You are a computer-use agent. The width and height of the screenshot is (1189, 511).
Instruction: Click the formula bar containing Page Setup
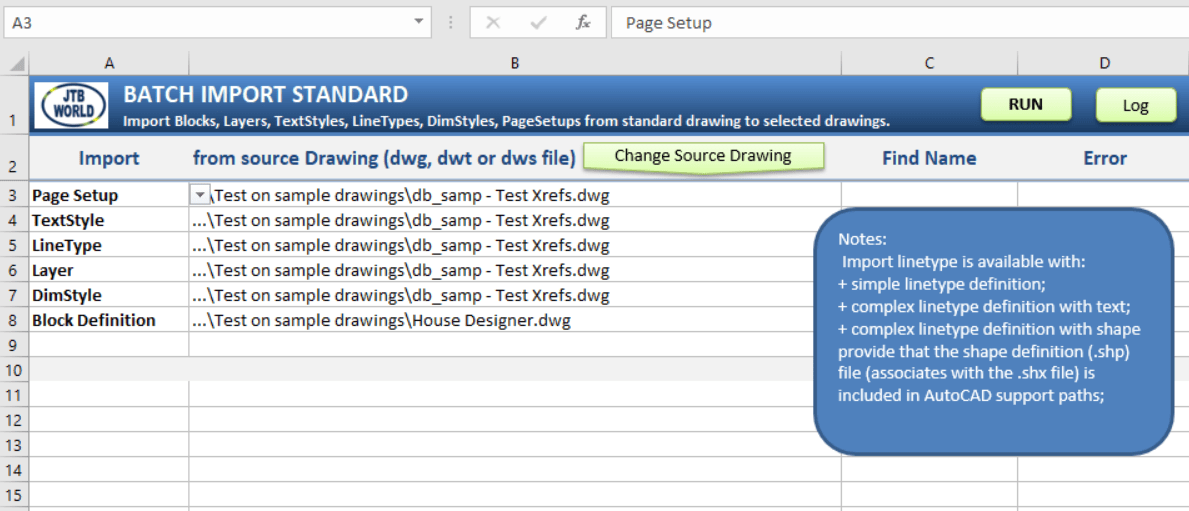coord(899,23)
